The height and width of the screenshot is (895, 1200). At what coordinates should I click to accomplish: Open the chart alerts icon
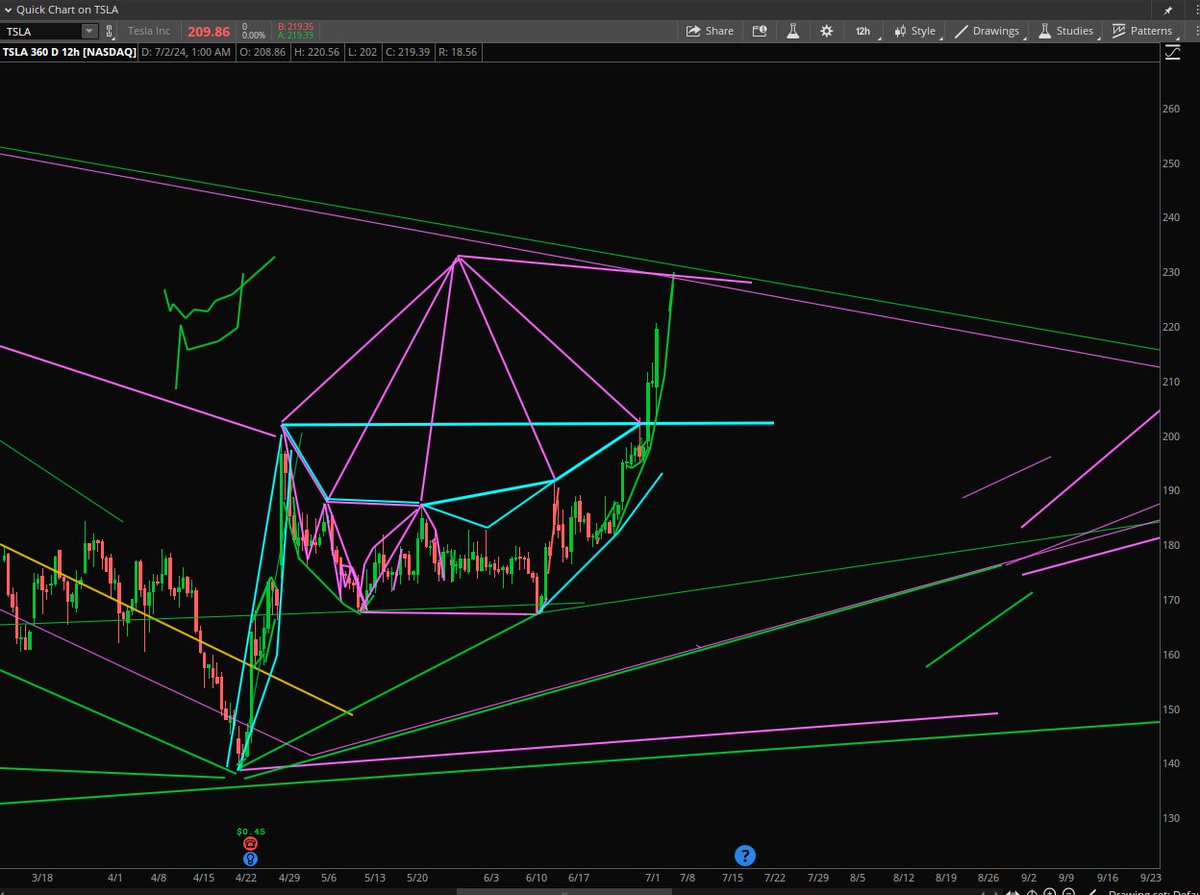pyautogui.click(x=760, y=31)
